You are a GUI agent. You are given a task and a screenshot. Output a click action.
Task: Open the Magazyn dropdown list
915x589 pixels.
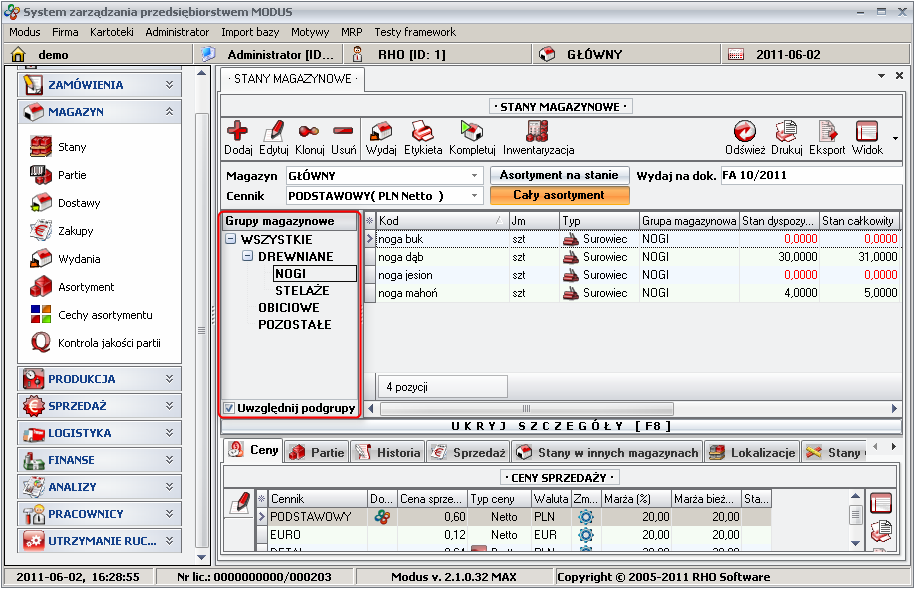pos(474,176)
